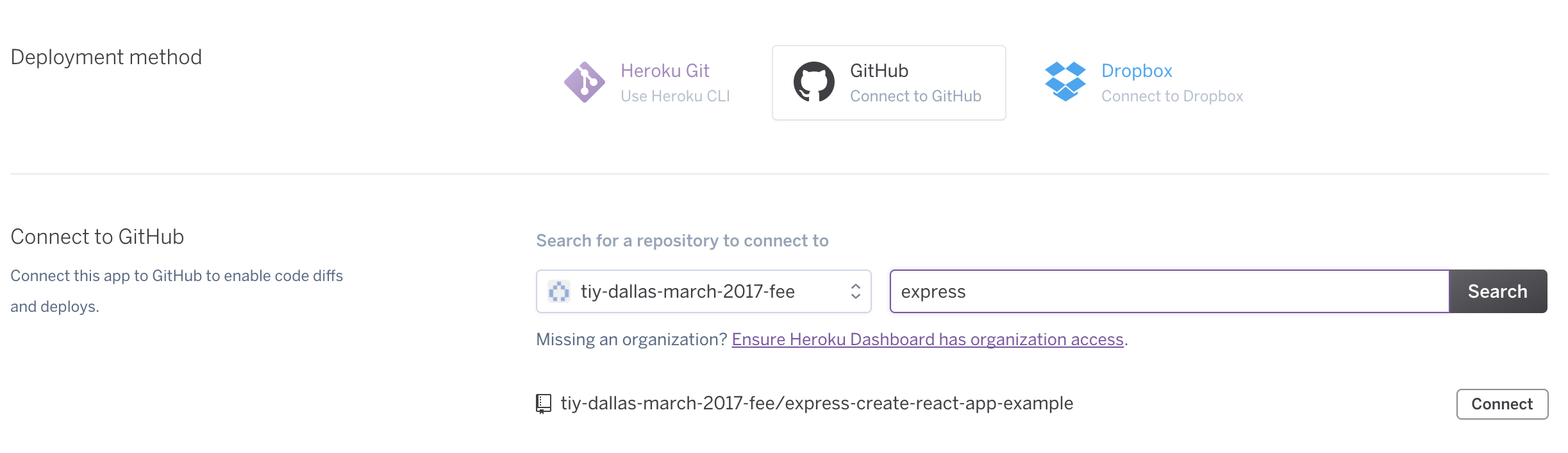Click the Deployment method heading
This screenshot has width=1568, height=453.
[106, 57]
